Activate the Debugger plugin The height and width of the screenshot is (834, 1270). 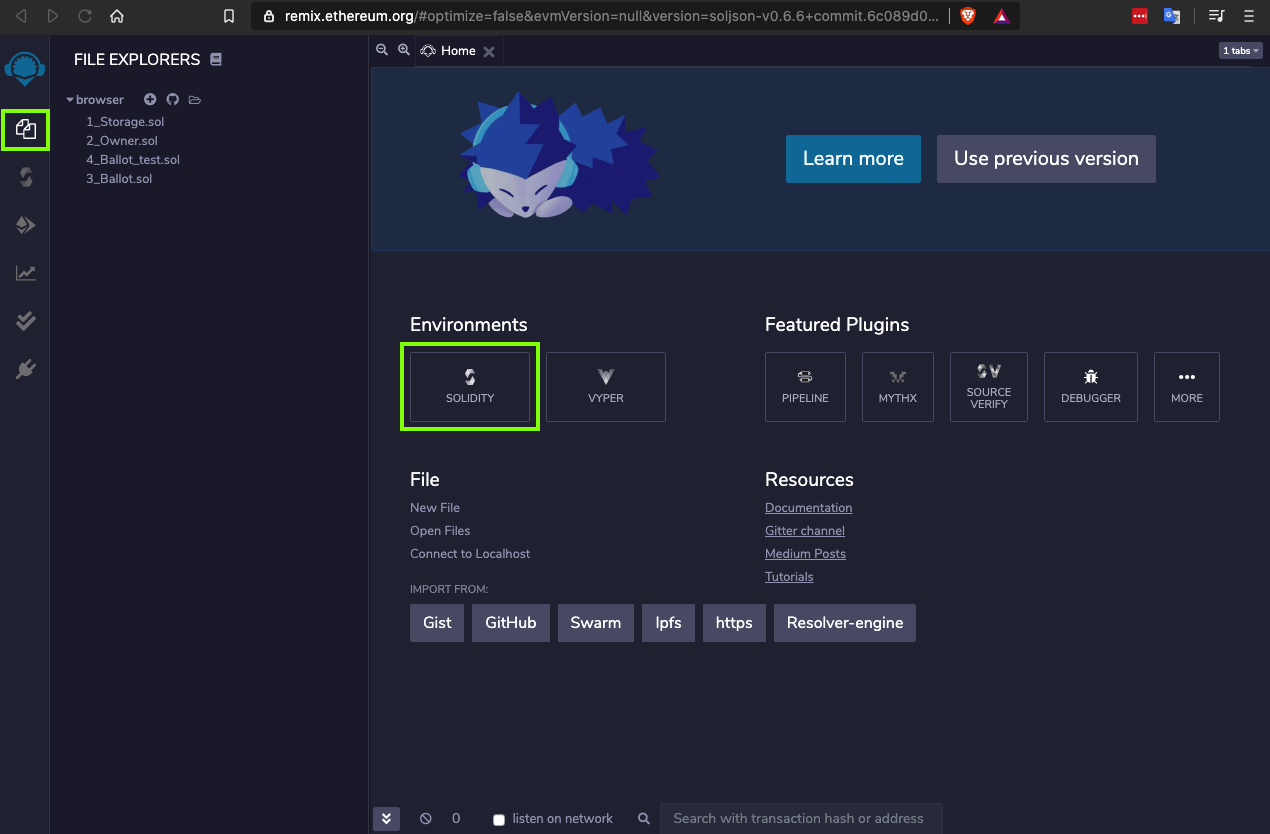tap(1091, 387)
